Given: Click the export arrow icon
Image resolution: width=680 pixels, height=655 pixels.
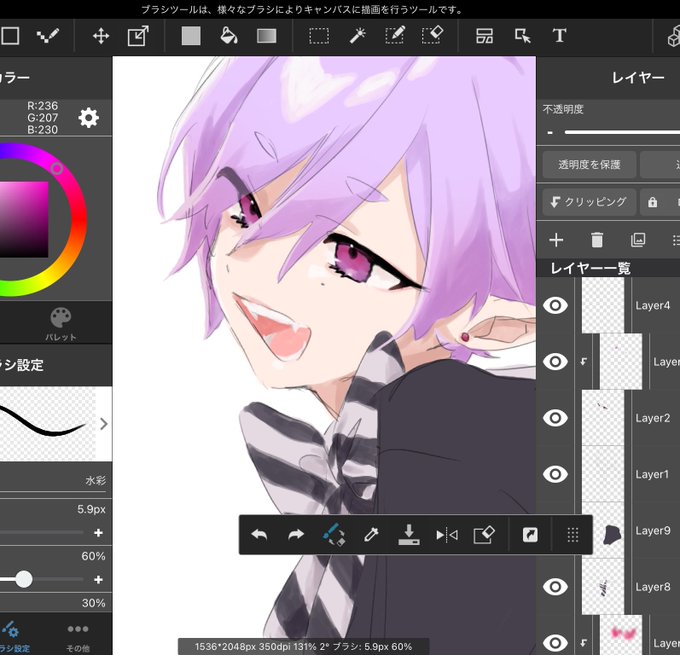Looking at the screenshot, I should click(530, 535).
